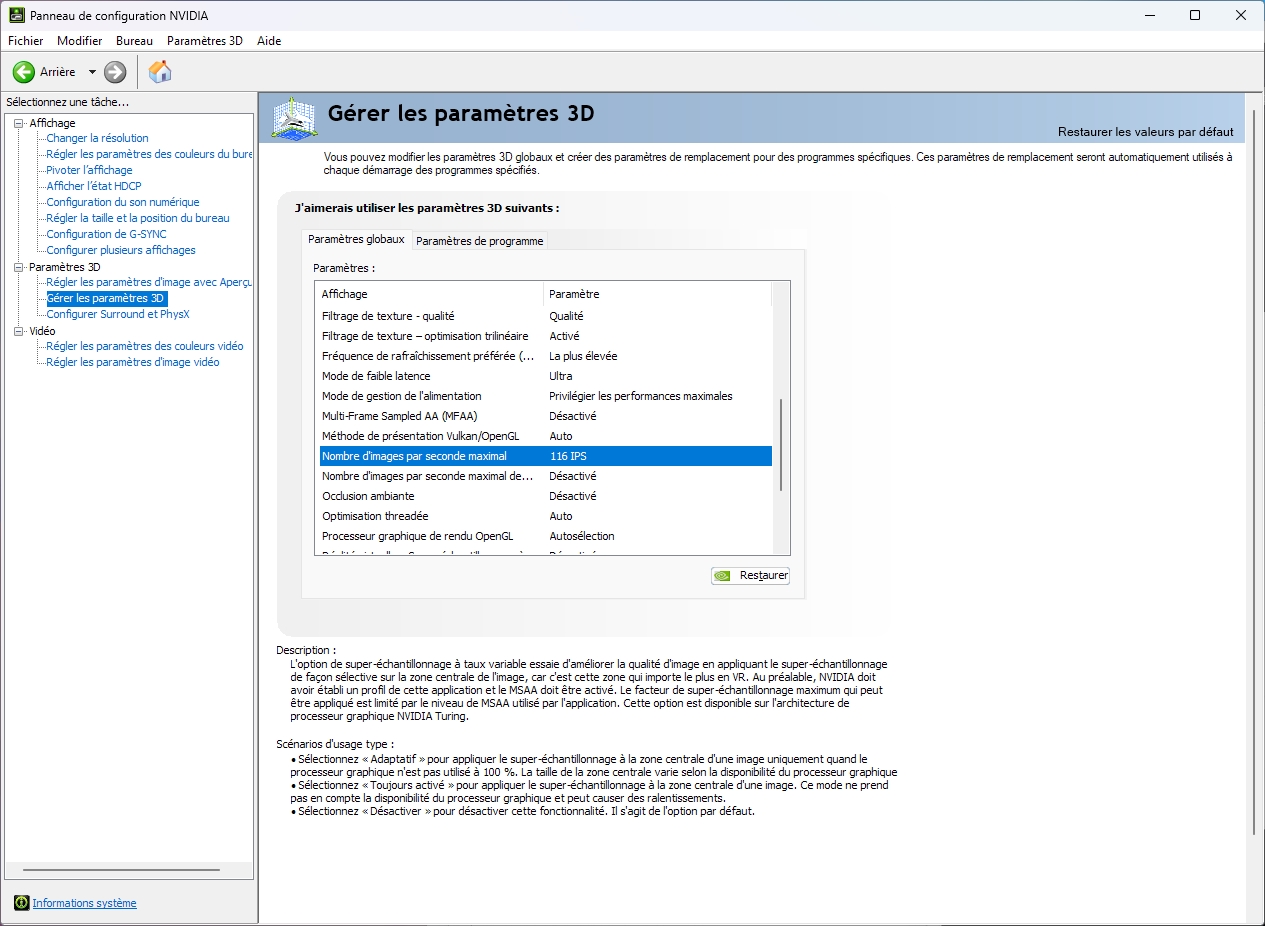Select Processeur graphique de rendu OpenGL row
Viewport: 1265px width, 926px height.
(x=545, y=536)
